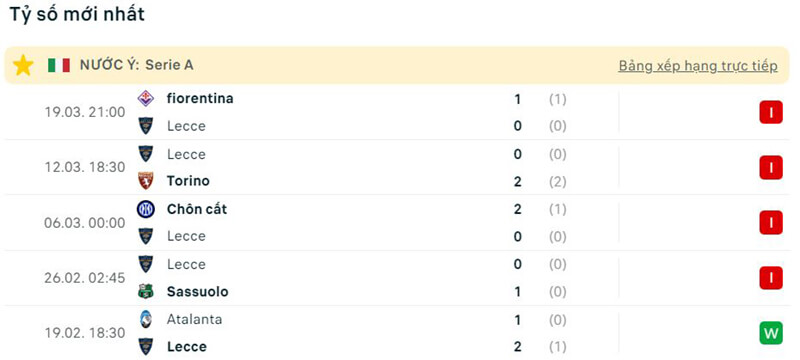Viewport: 800px width, 360px height.
Task: Click the Fiorentina club crest
Action: (x=146, y=98)
